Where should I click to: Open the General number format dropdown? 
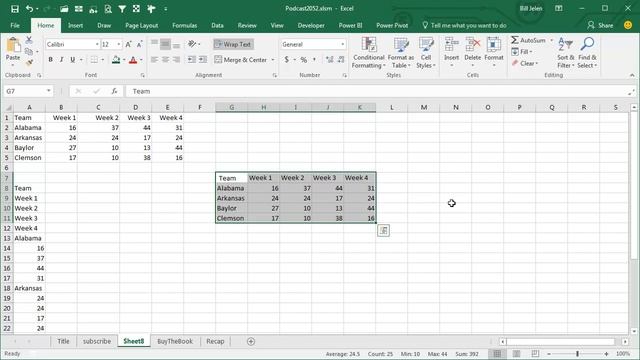(342, 44)
